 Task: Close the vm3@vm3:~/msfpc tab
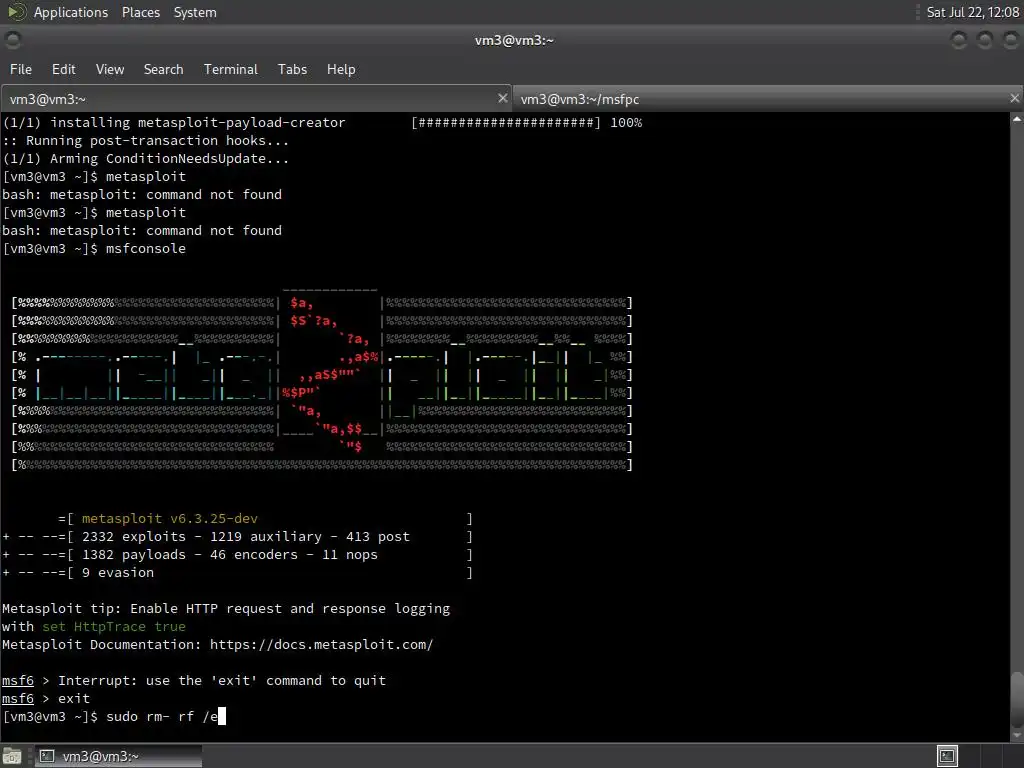click(x=1014, y=98)
